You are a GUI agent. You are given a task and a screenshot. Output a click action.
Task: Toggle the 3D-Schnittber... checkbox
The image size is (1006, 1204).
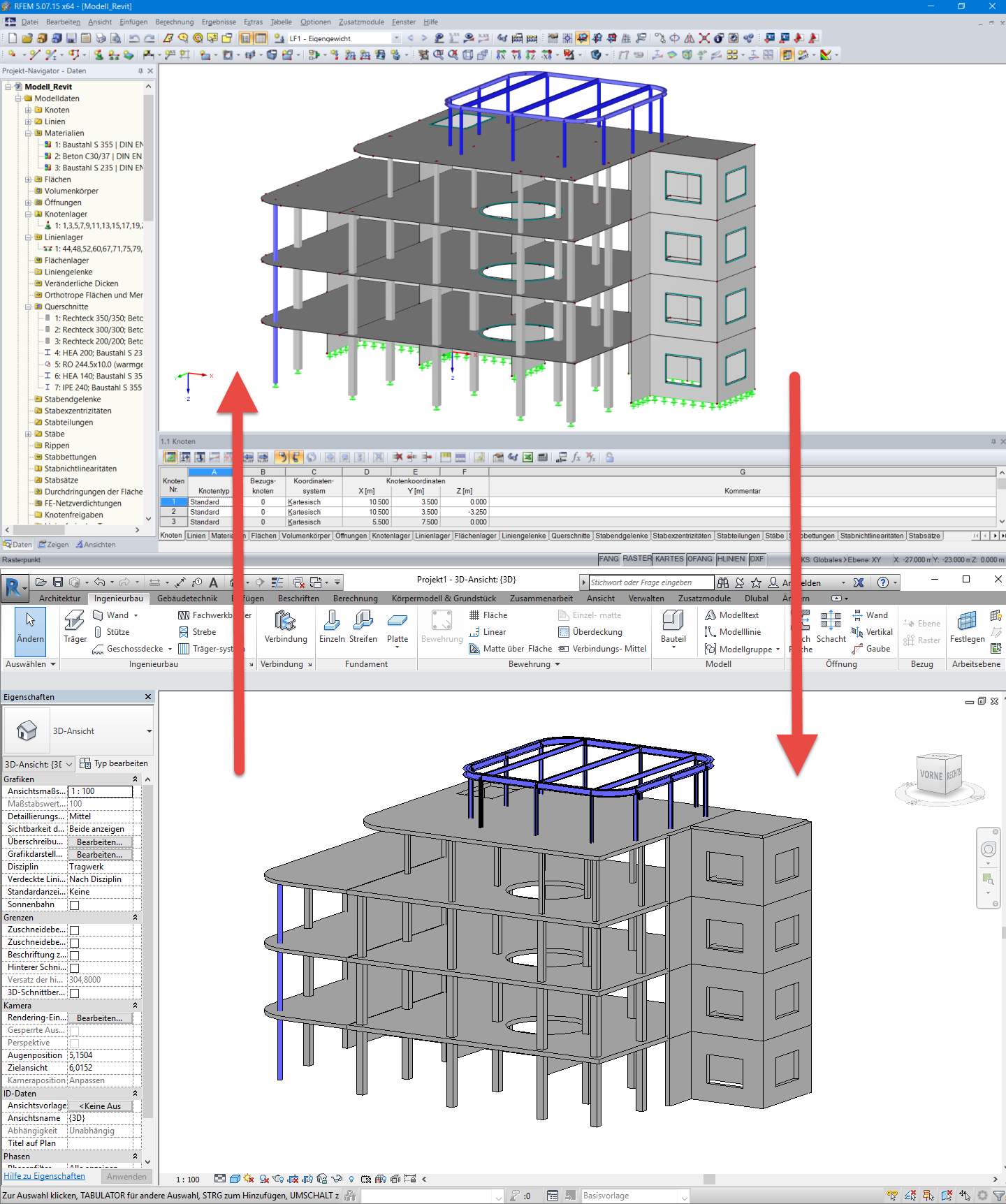(x=74, y=993)
